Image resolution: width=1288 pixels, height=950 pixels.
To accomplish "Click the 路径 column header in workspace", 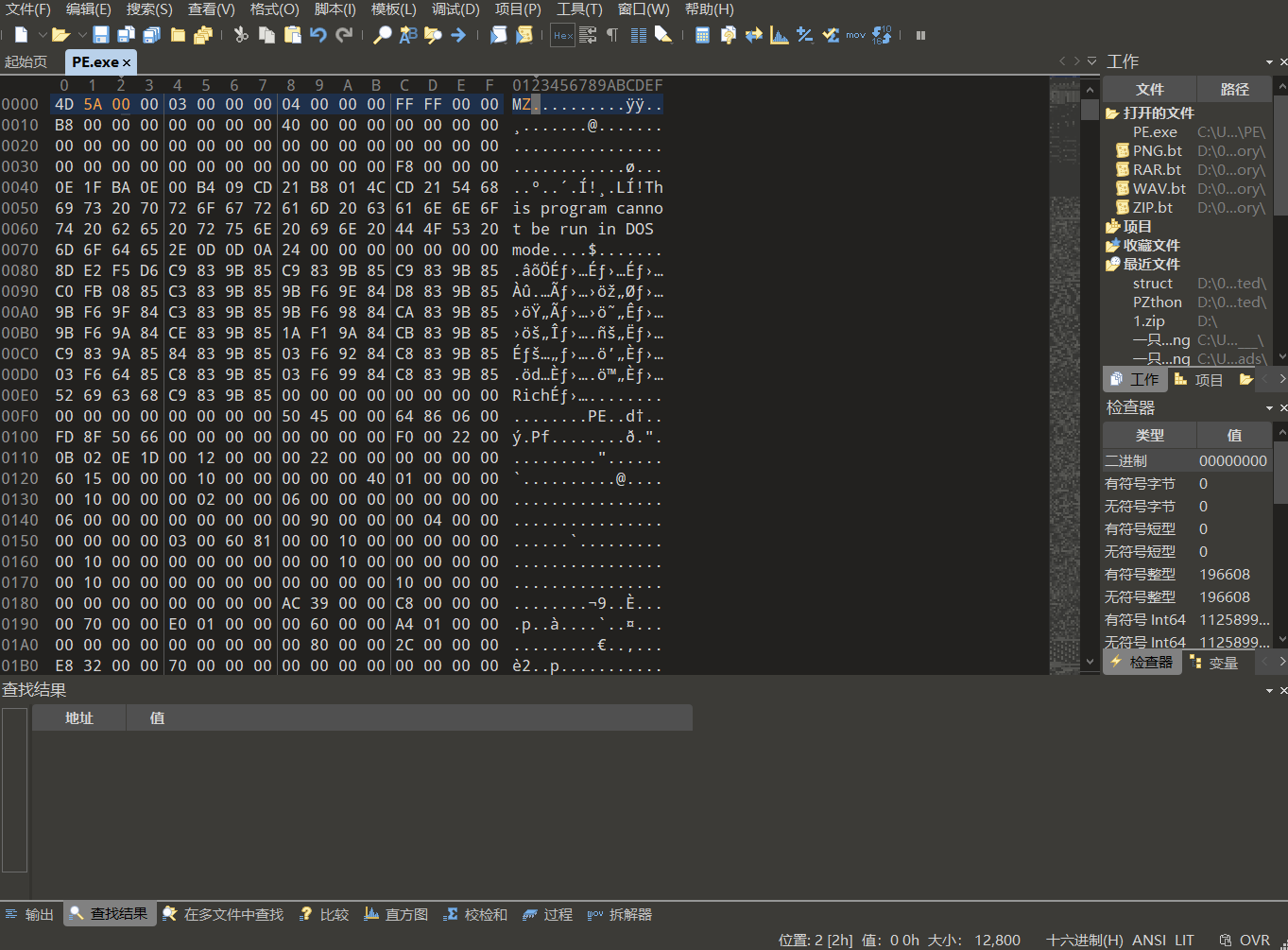I will tap(1234, 89).
